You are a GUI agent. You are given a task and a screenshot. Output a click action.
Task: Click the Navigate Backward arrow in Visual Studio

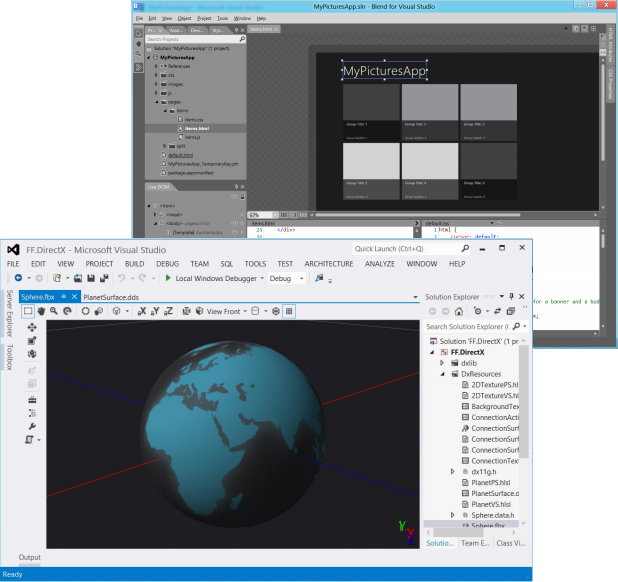pos(18,278)
